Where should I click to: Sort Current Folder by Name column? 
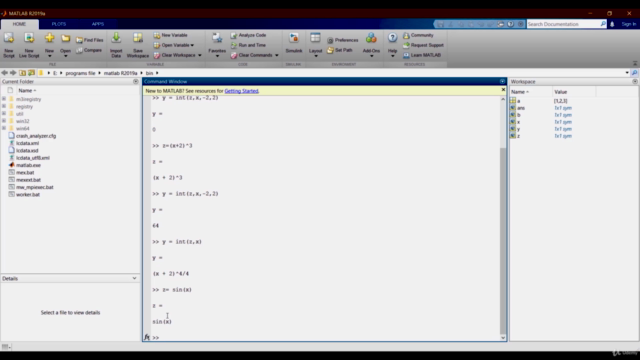coord(27,90)
